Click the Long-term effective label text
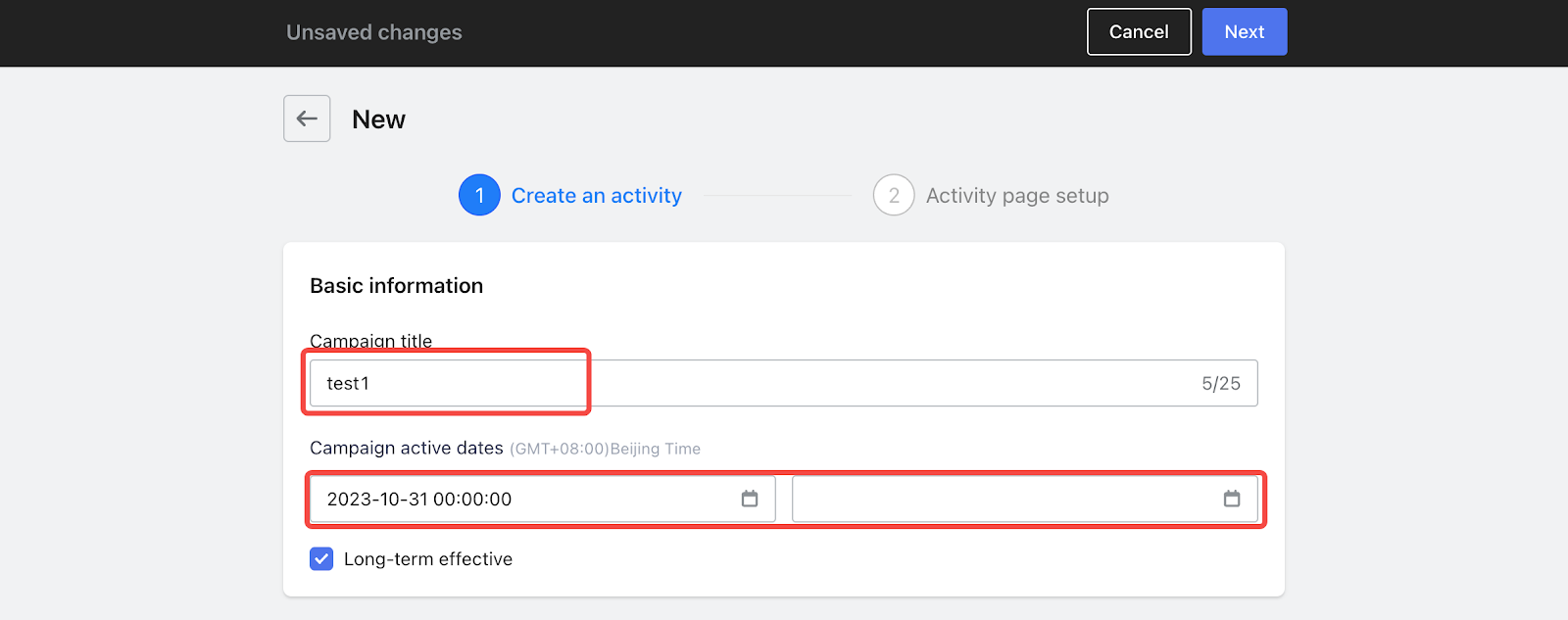Viewport: 1568px width, 620px height. tap(428, 559)
